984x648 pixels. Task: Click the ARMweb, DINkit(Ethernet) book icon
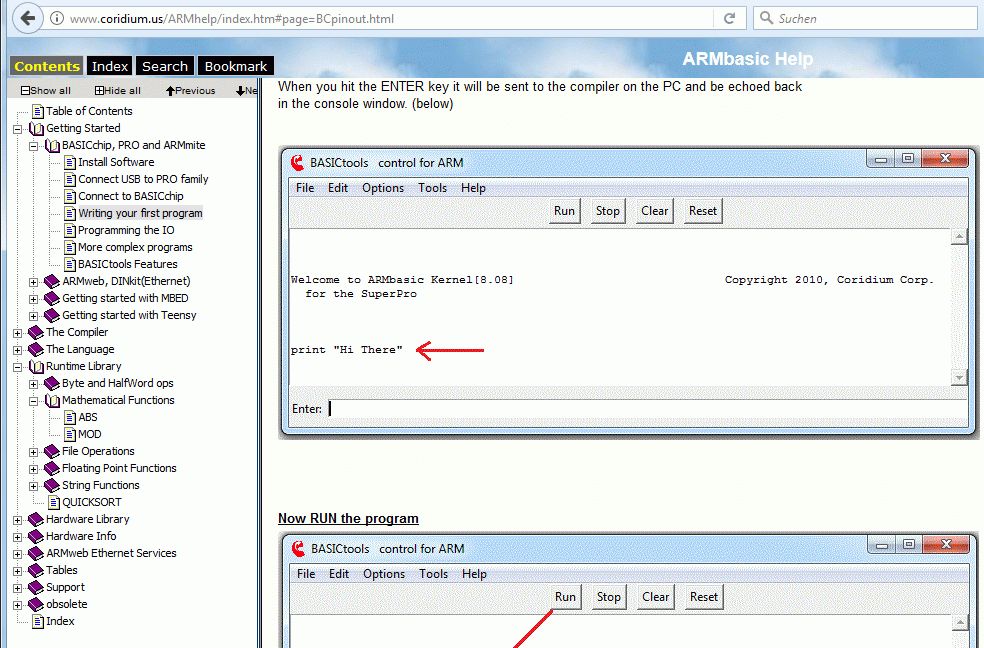point(52,282)
